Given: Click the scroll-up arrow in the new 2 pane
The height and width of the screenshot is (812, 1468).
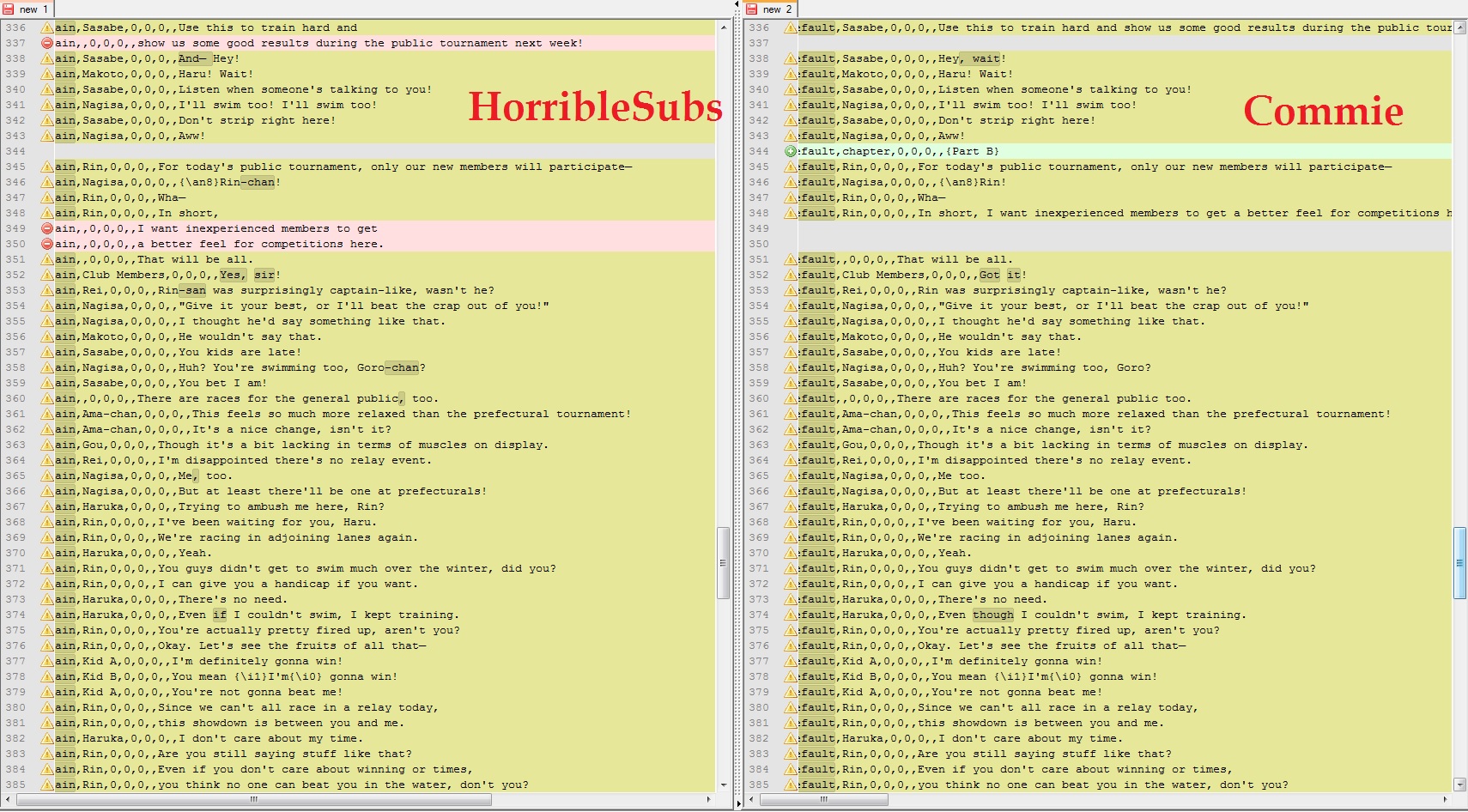Looking at the screenshot, I should click(x=1460, y=27).
